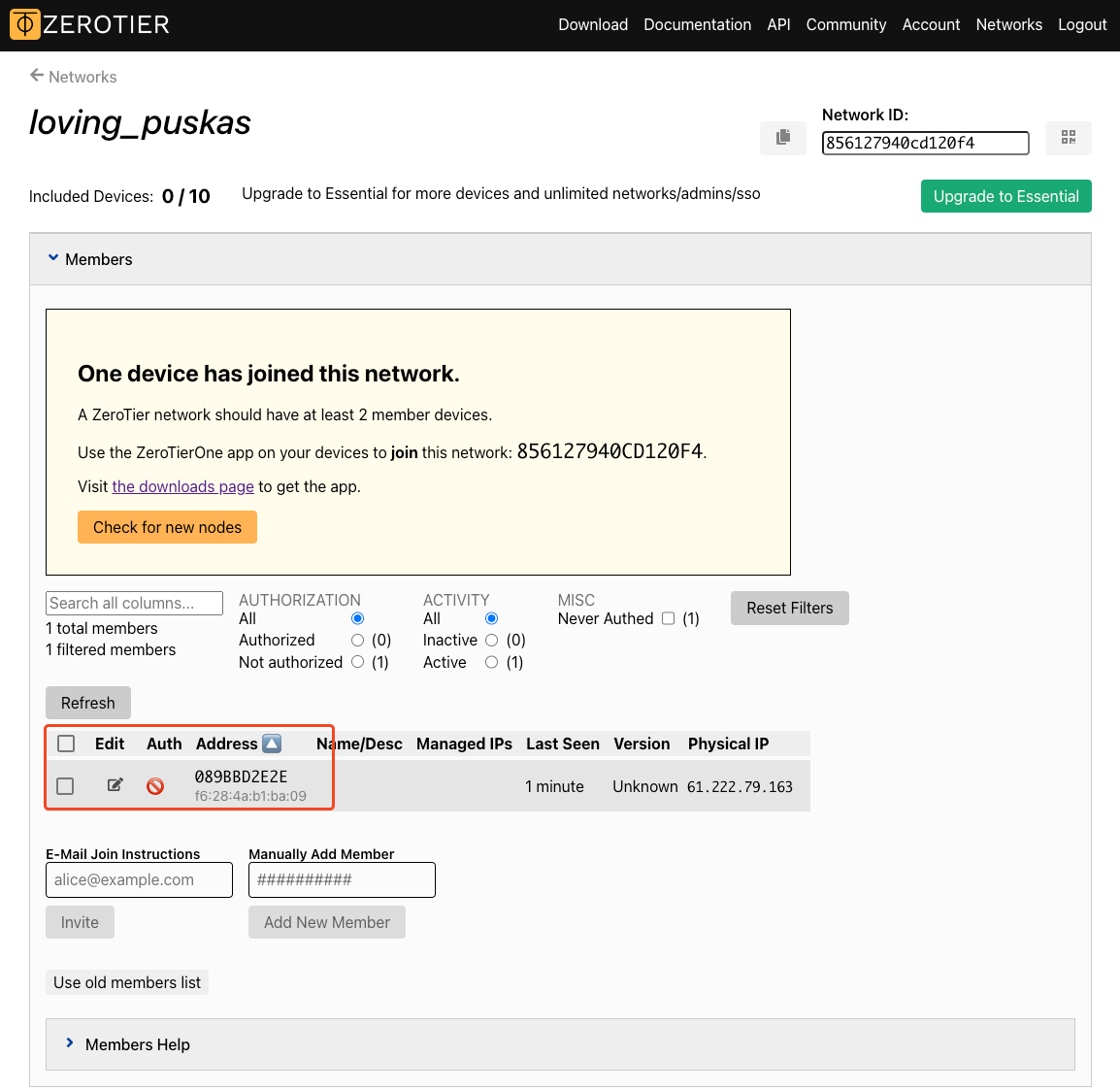This screenshot has width=1120, height=1091.
Task: Open Documentation in top navigation
Action: [697, 24]
